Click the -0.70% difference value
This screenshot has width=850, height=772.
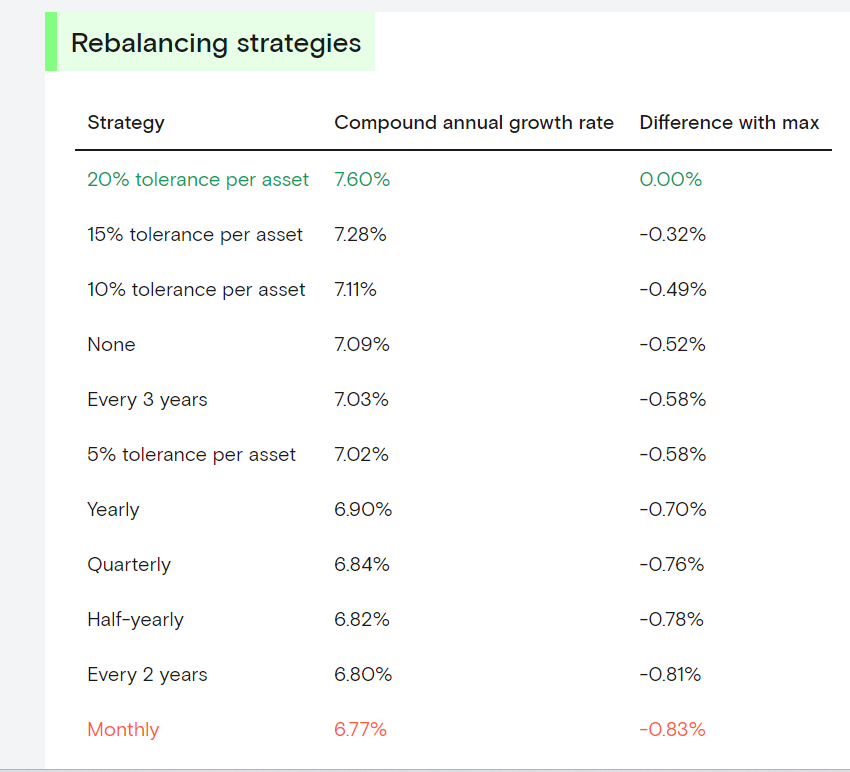672,510
